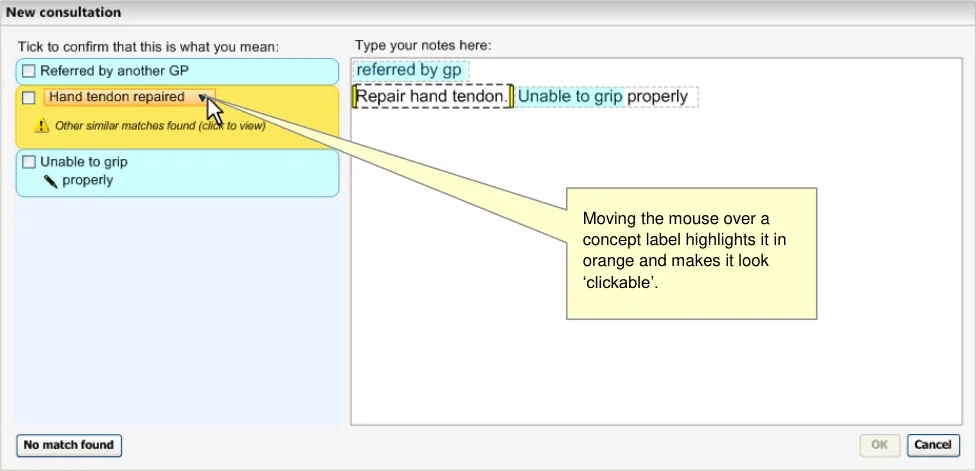Image resolution: width=976 pixels, height=471 pixels.
Task: Click the greyed-out OK button
Action: (x=879, y=444)
